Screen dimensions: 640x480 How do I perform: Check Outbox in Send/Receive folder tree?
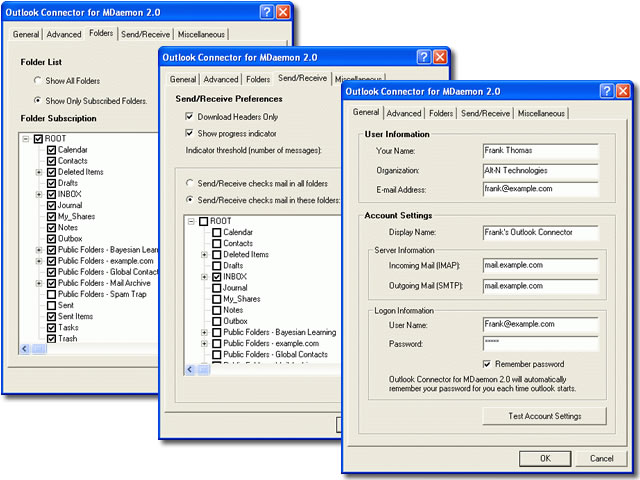[217, 321]
